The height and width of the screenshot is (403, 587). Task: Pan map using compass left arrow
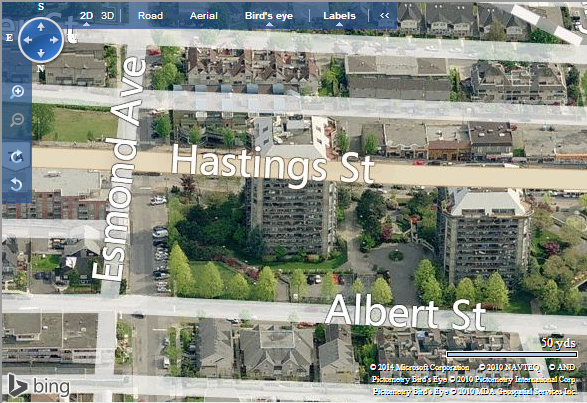pos(28,40)
